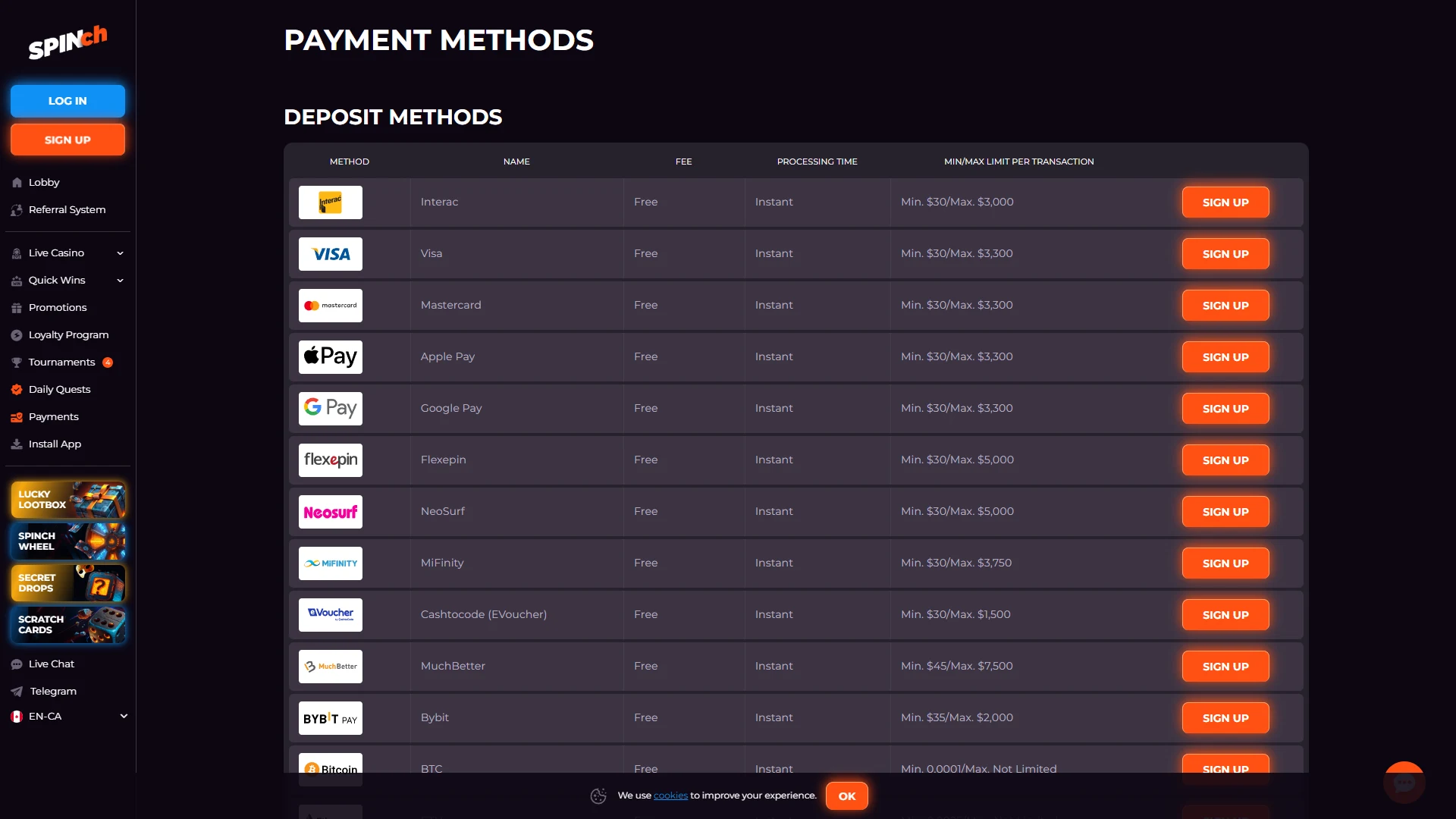Viewport: 1456px width, 819px height.
Task: Click SIGN UP in the Bybit row
Action: pyautogui.click(x=1225, y=718)
